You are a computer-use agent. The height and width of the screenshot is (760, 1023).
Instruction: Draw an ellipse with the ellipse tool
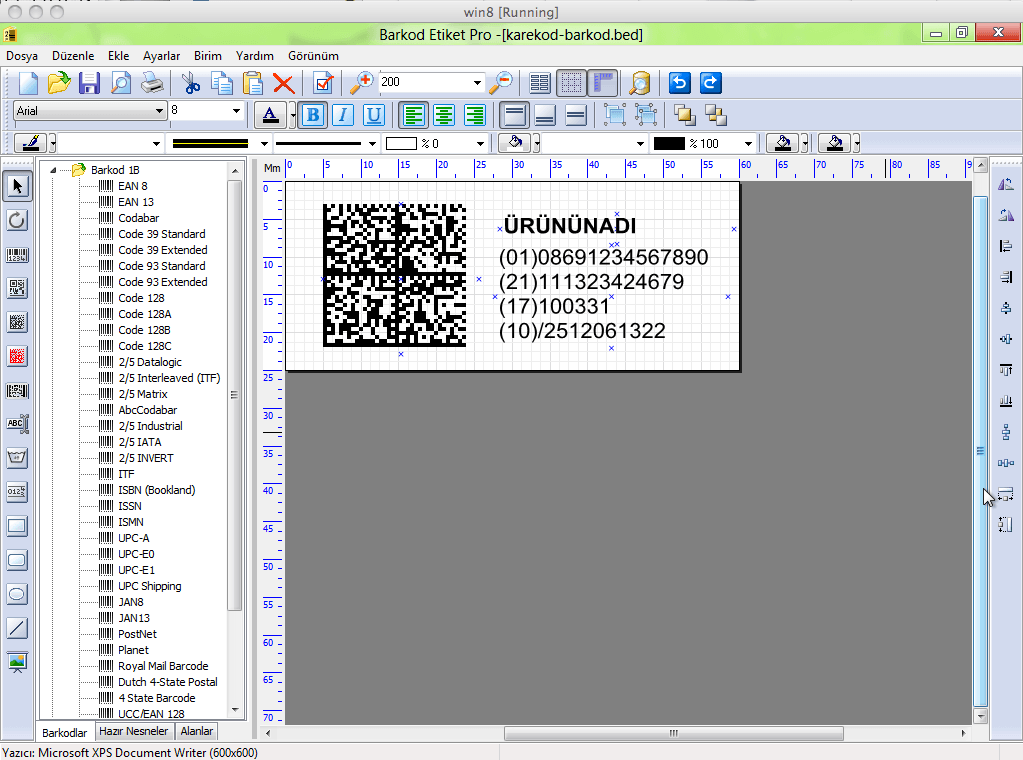17,594
